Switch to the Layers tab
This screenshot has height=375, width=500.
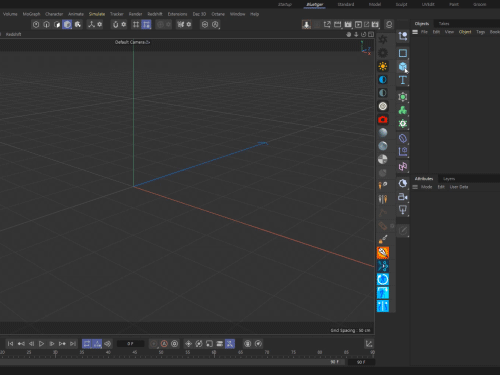(449, 179)
